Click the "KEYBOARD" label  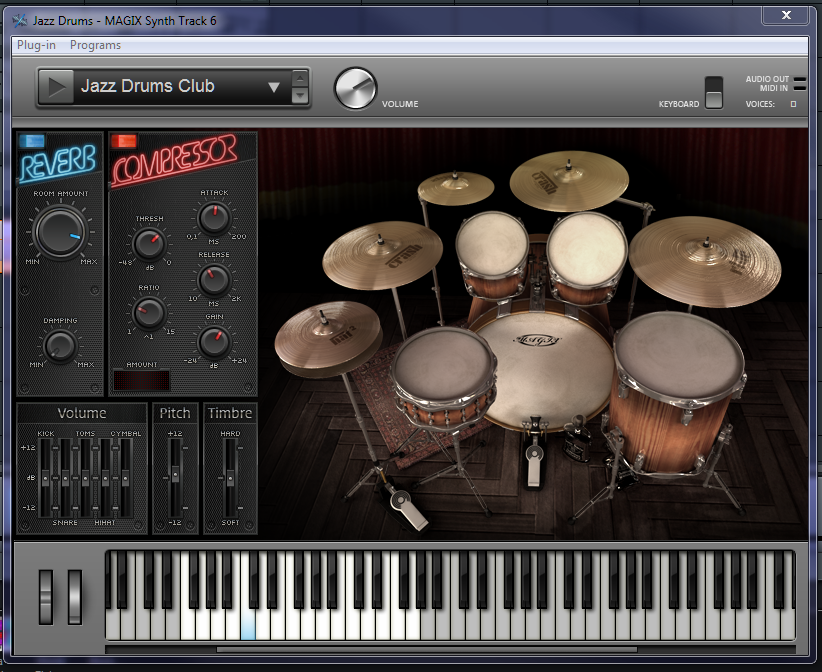tap(679, 104)
